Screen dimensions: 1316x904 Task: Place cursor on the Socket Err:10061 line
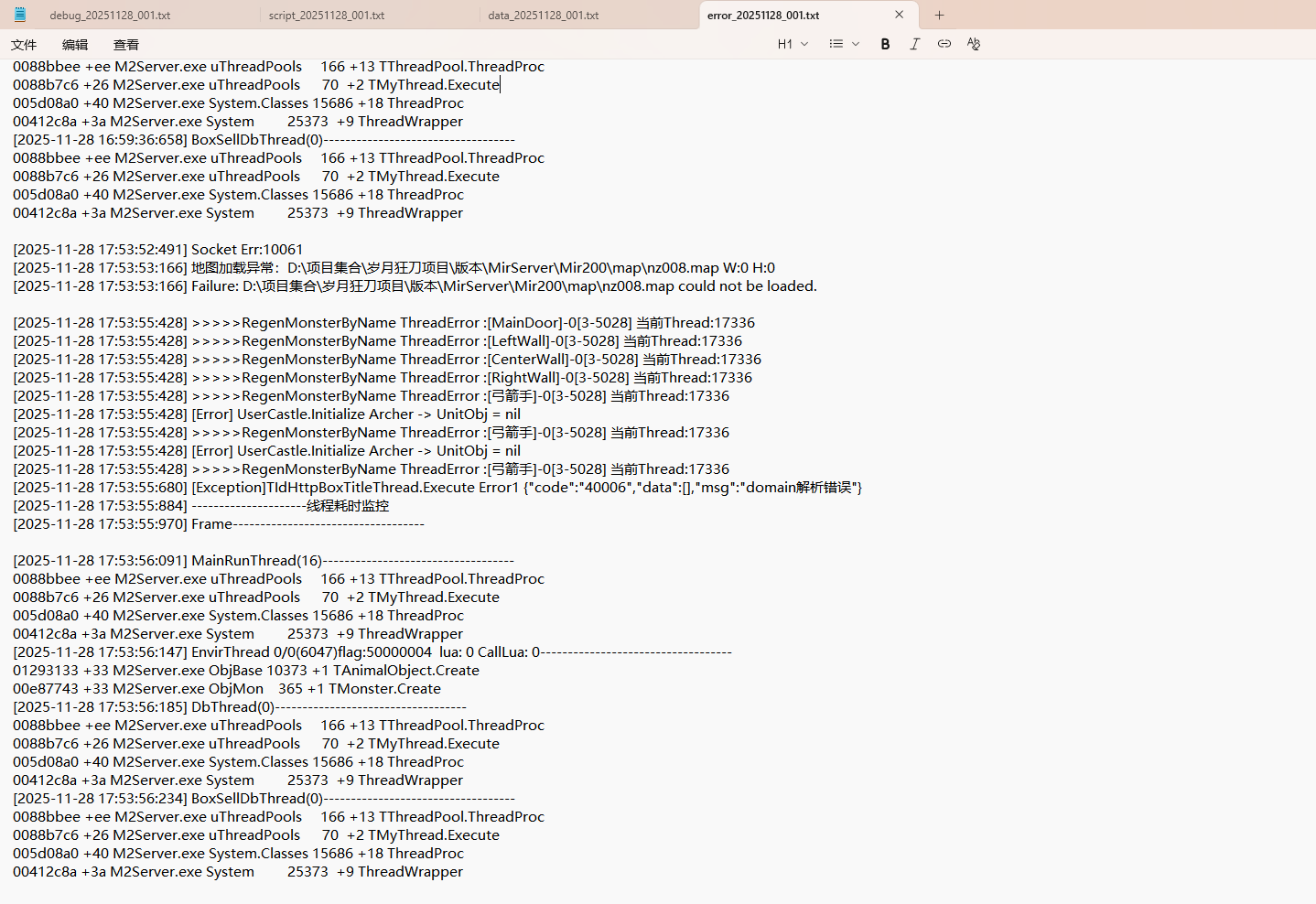pos(247,250)
